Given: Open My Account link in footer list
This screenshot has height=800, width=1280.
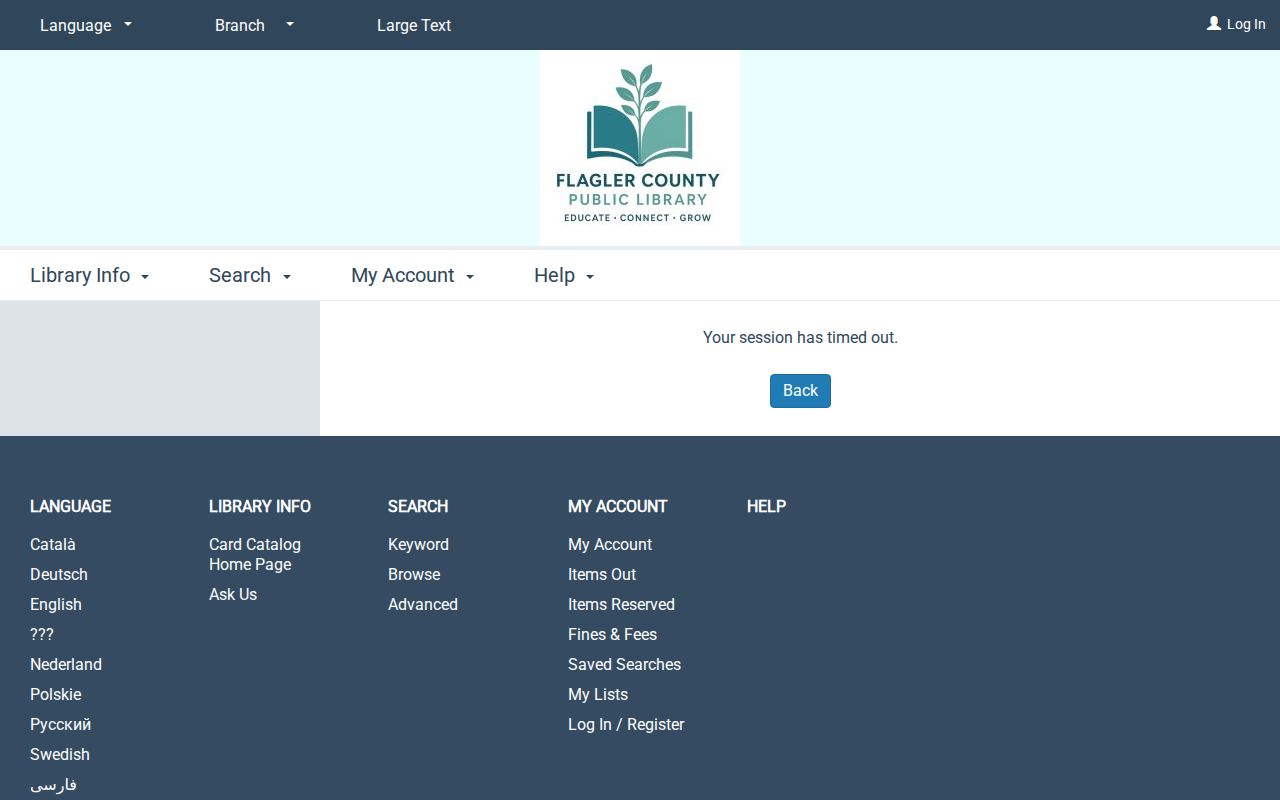Looking at the screenshot, I should [x=610, y=544].
